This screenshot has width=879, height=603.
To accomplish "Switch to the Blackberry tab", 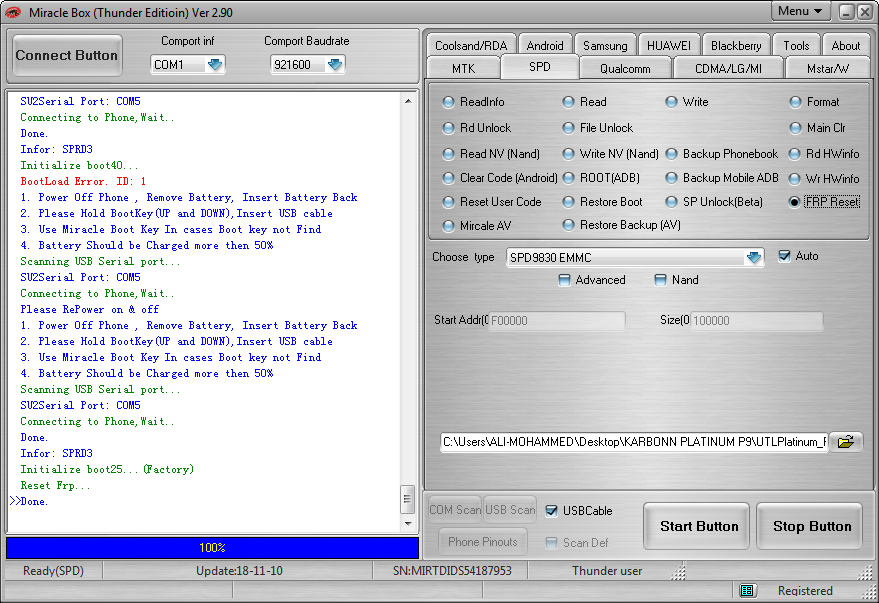I will pyautogui.click(x=735, y=45).
